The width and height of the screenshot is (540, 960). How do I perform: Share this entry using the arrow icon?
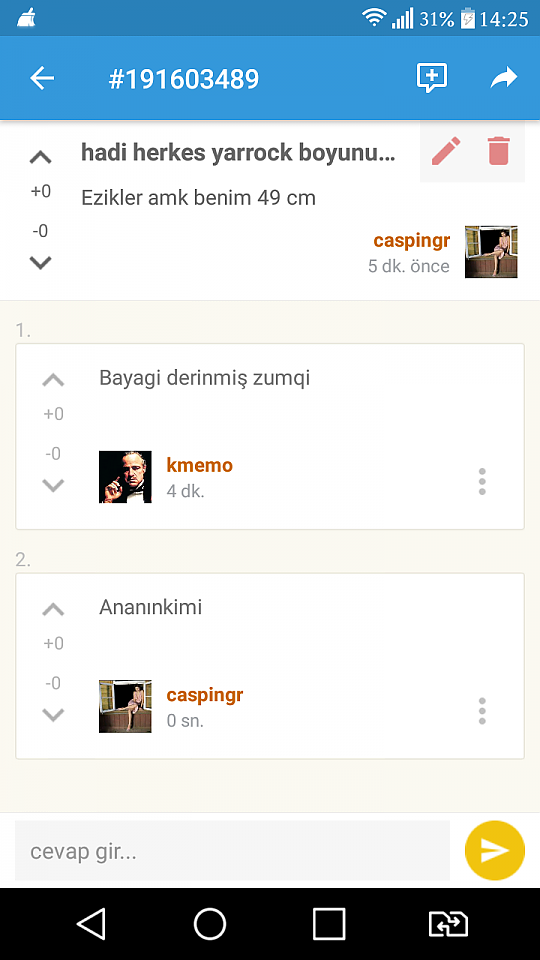(x=504, y=78)
